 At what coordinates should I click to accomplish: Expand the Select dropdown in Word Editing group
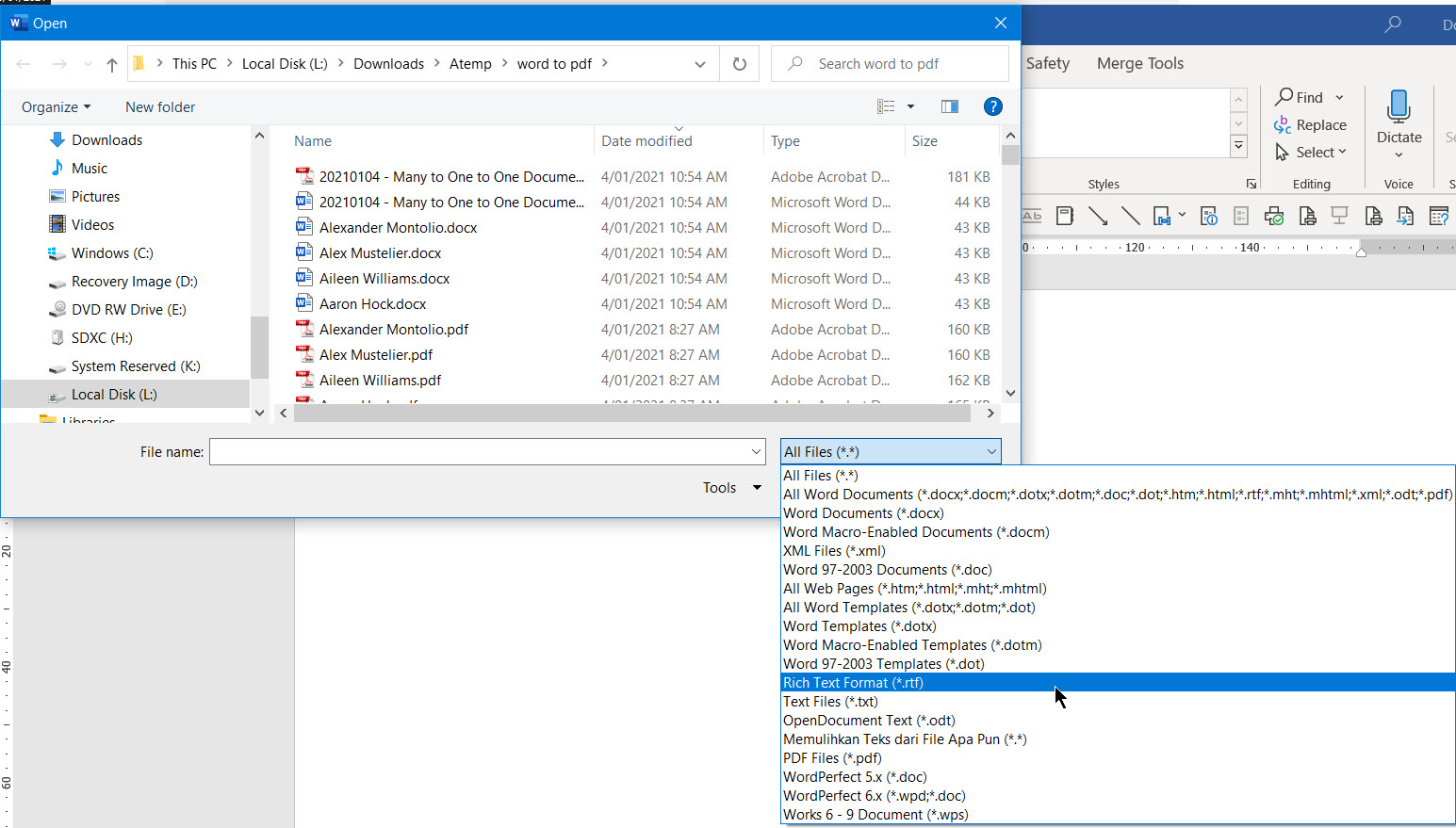click(1343, 152)
